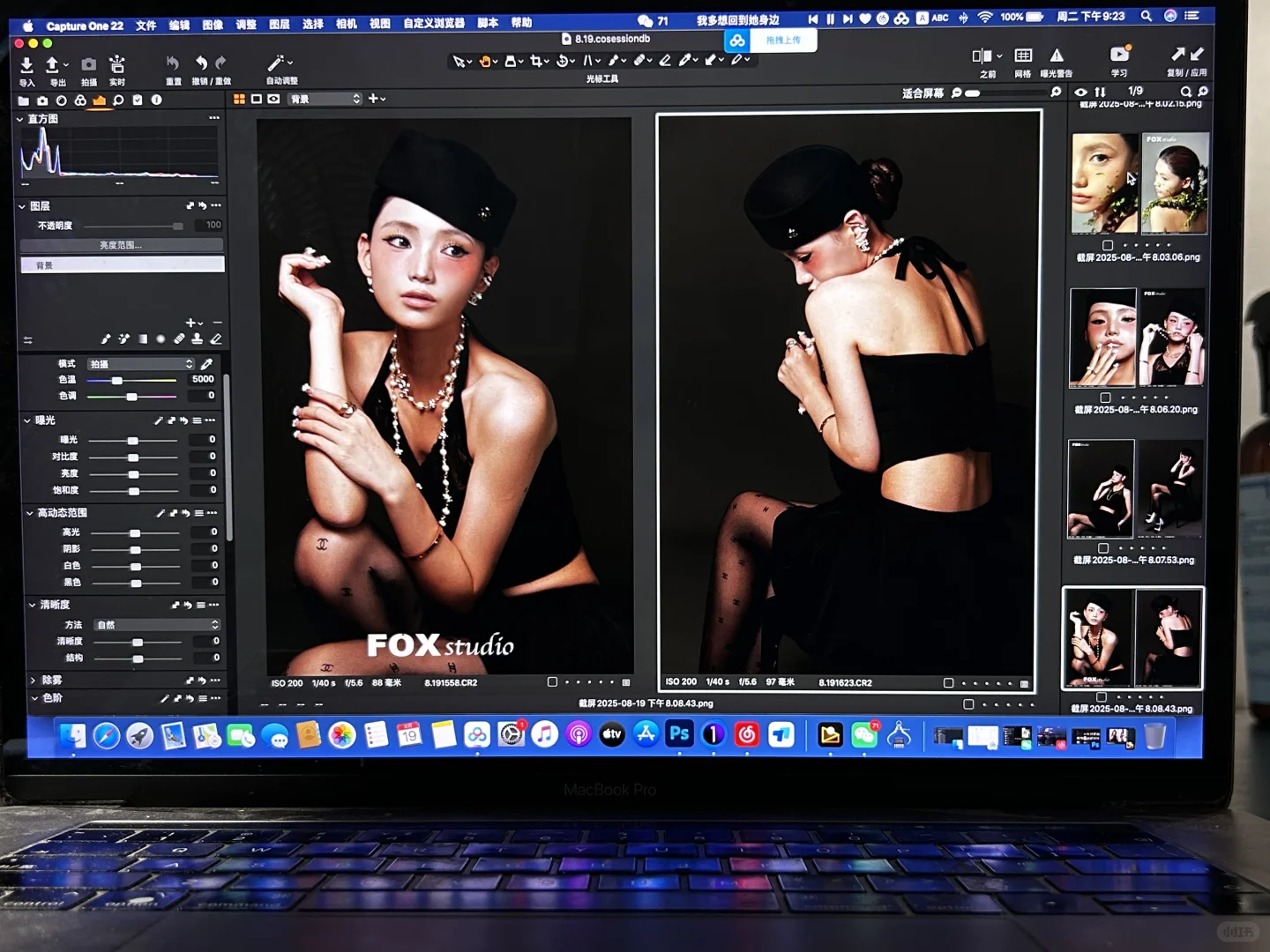Click the Saturation (饱和度) slider

[x=134, y=490]
